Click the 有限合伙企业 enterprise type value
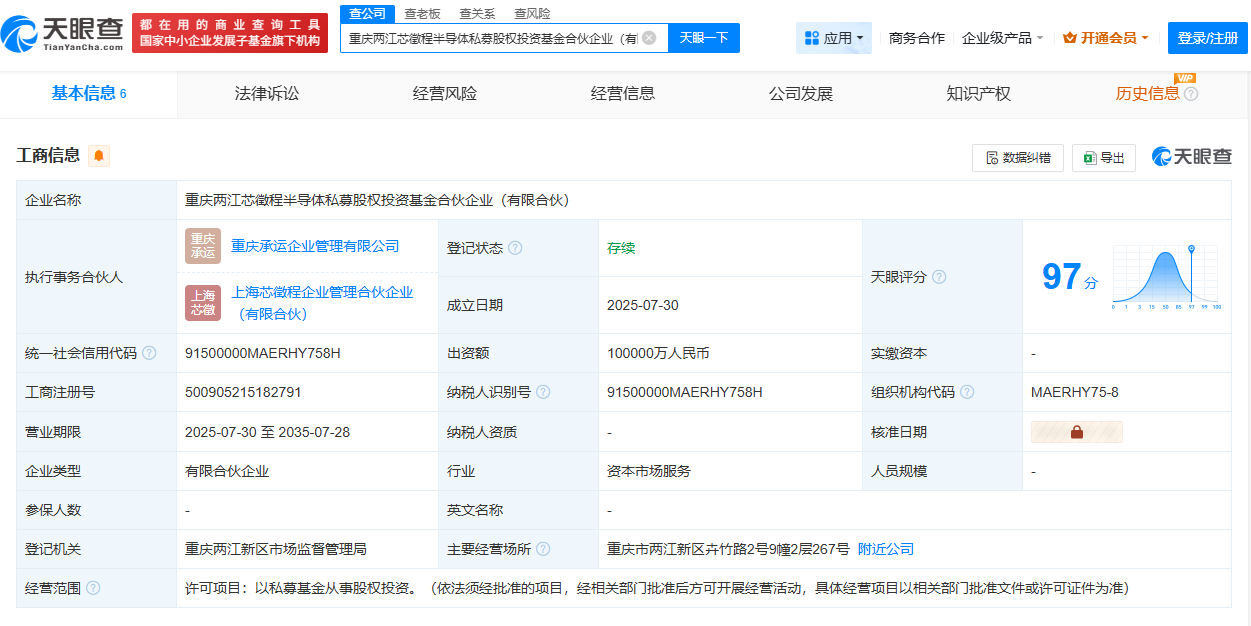1251x626 pixels. [227, 471]
